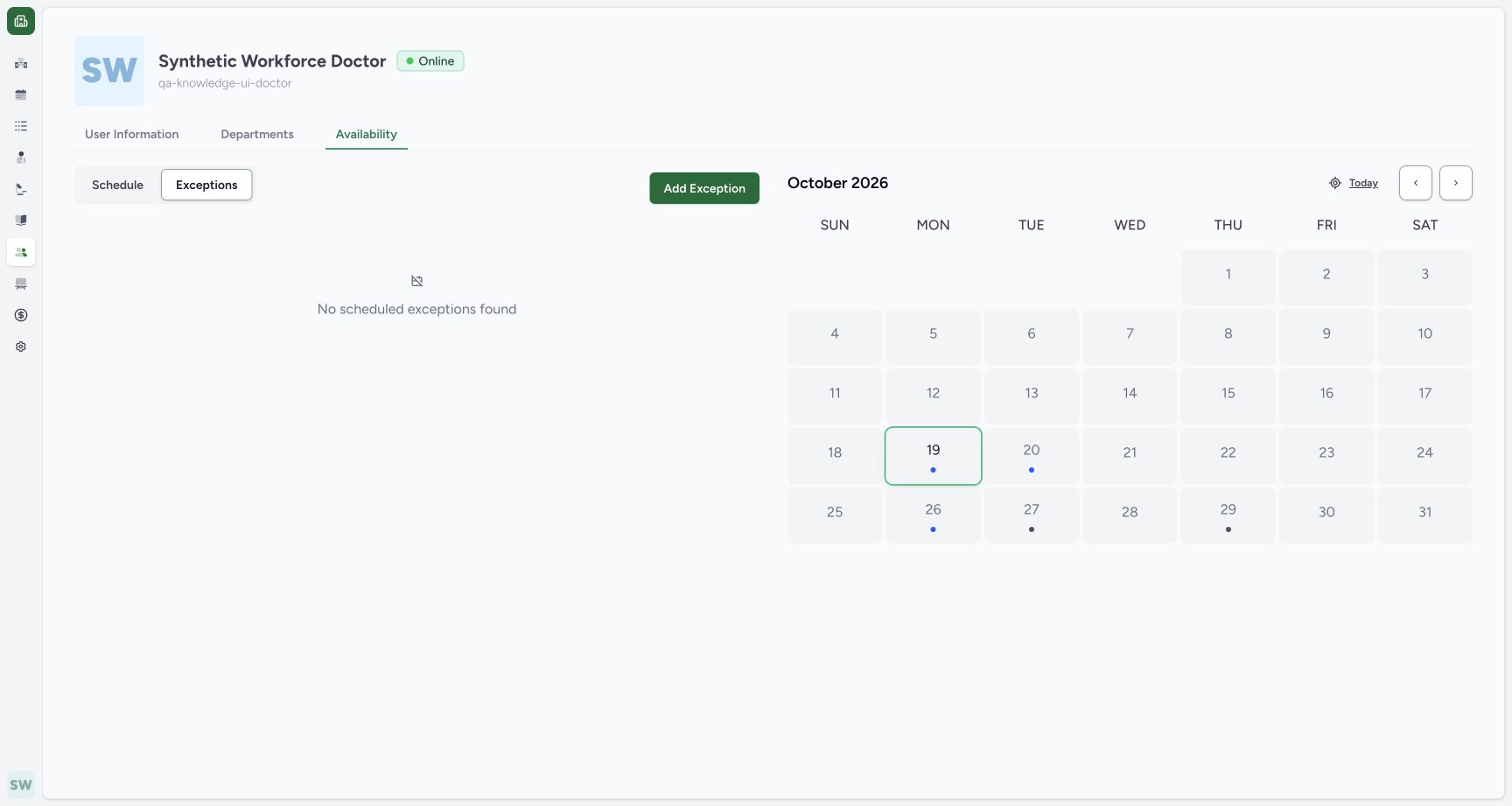Choose October 9 cell
The width and height of the screenshot is (1512, 806).
tap(1326, 337)
